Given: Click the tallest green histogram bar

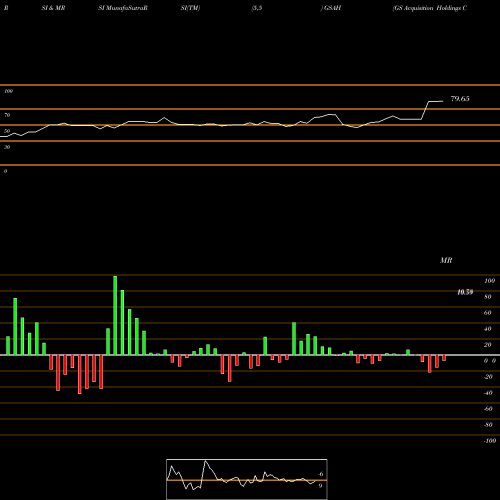Looking at the screenshot, I should point(115,315).
